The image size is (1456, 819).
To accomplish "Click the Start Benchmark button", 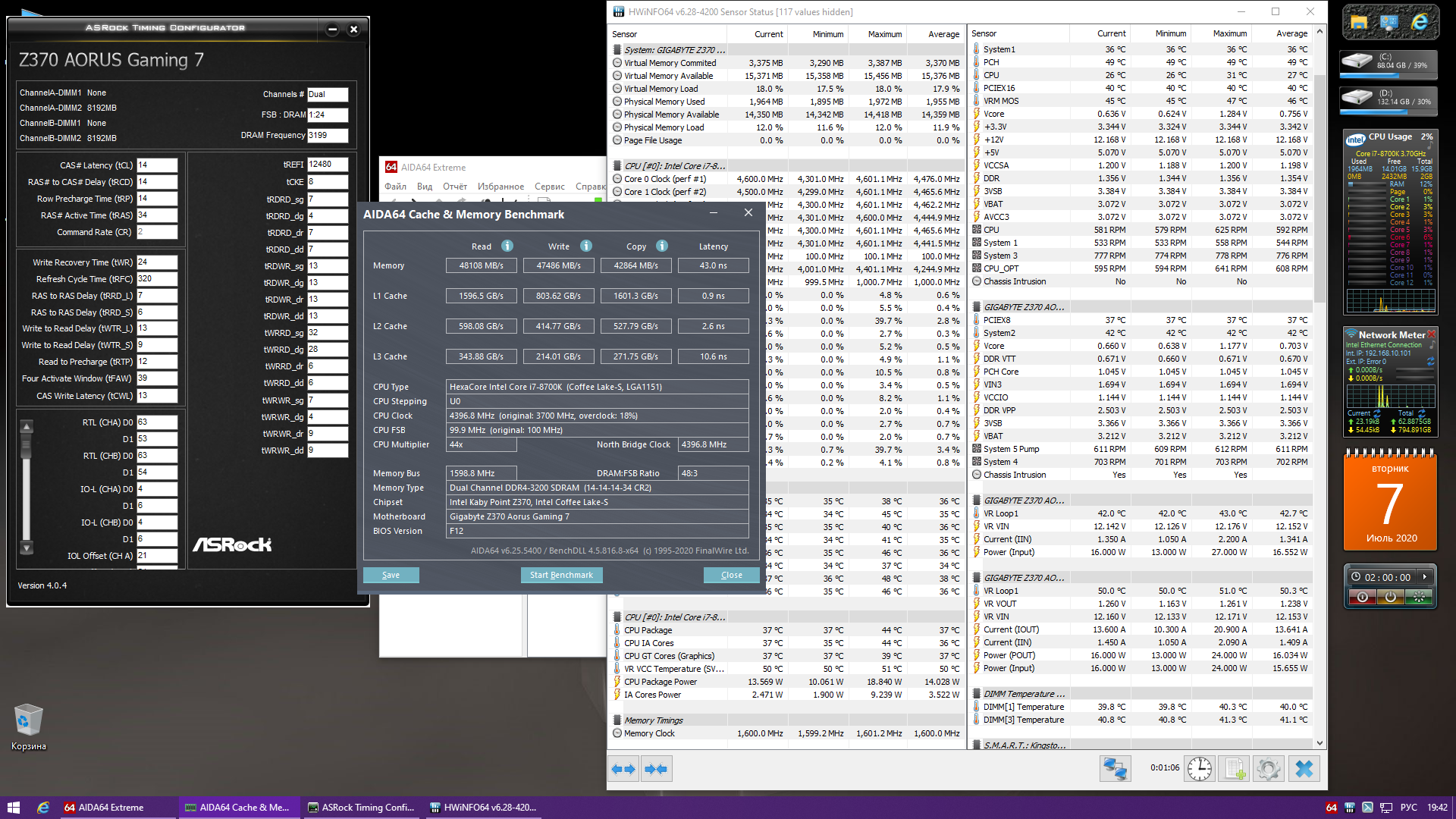I will 561,575.
